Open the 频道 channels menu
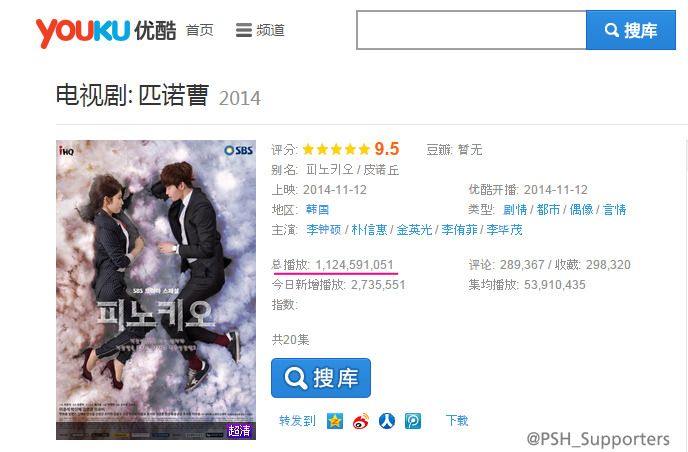688x452 pixels. [x=260, y=30]
